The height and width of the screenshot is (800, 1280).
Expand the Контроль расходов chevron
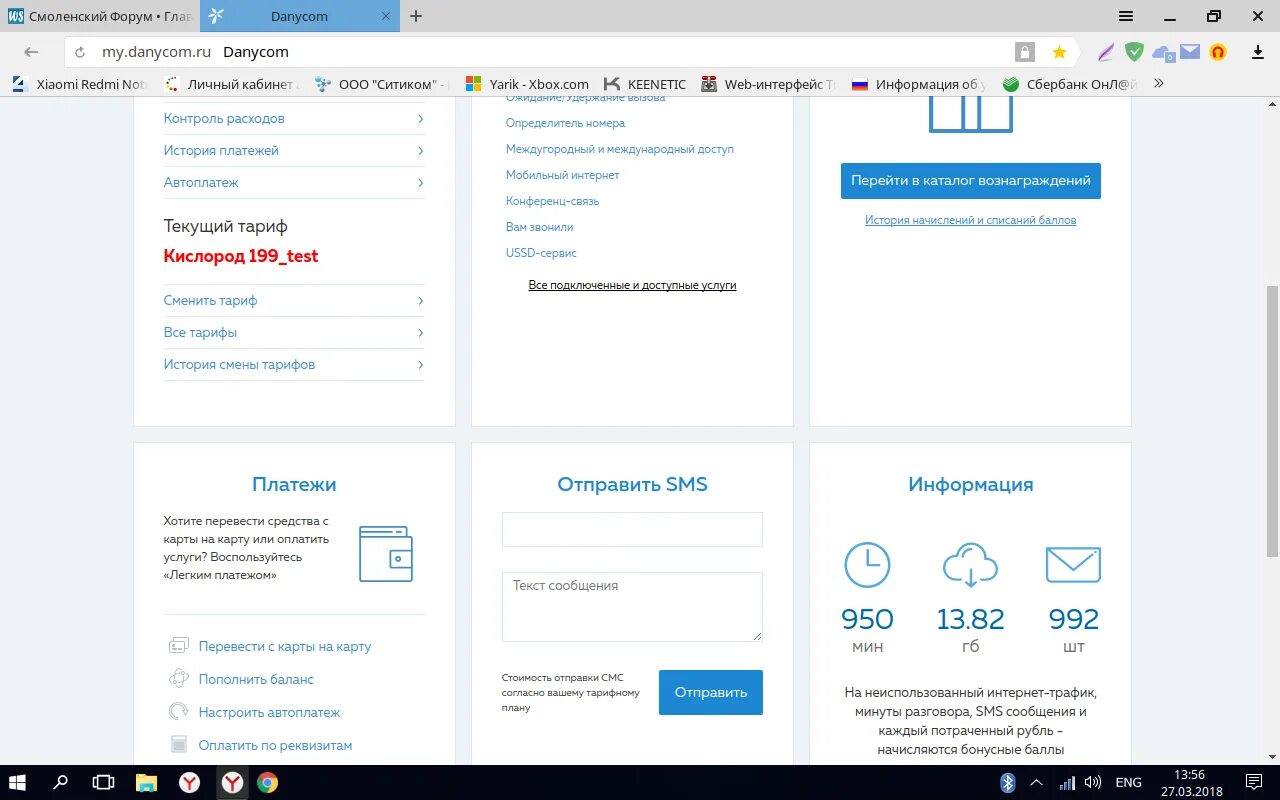pos(420,119)
